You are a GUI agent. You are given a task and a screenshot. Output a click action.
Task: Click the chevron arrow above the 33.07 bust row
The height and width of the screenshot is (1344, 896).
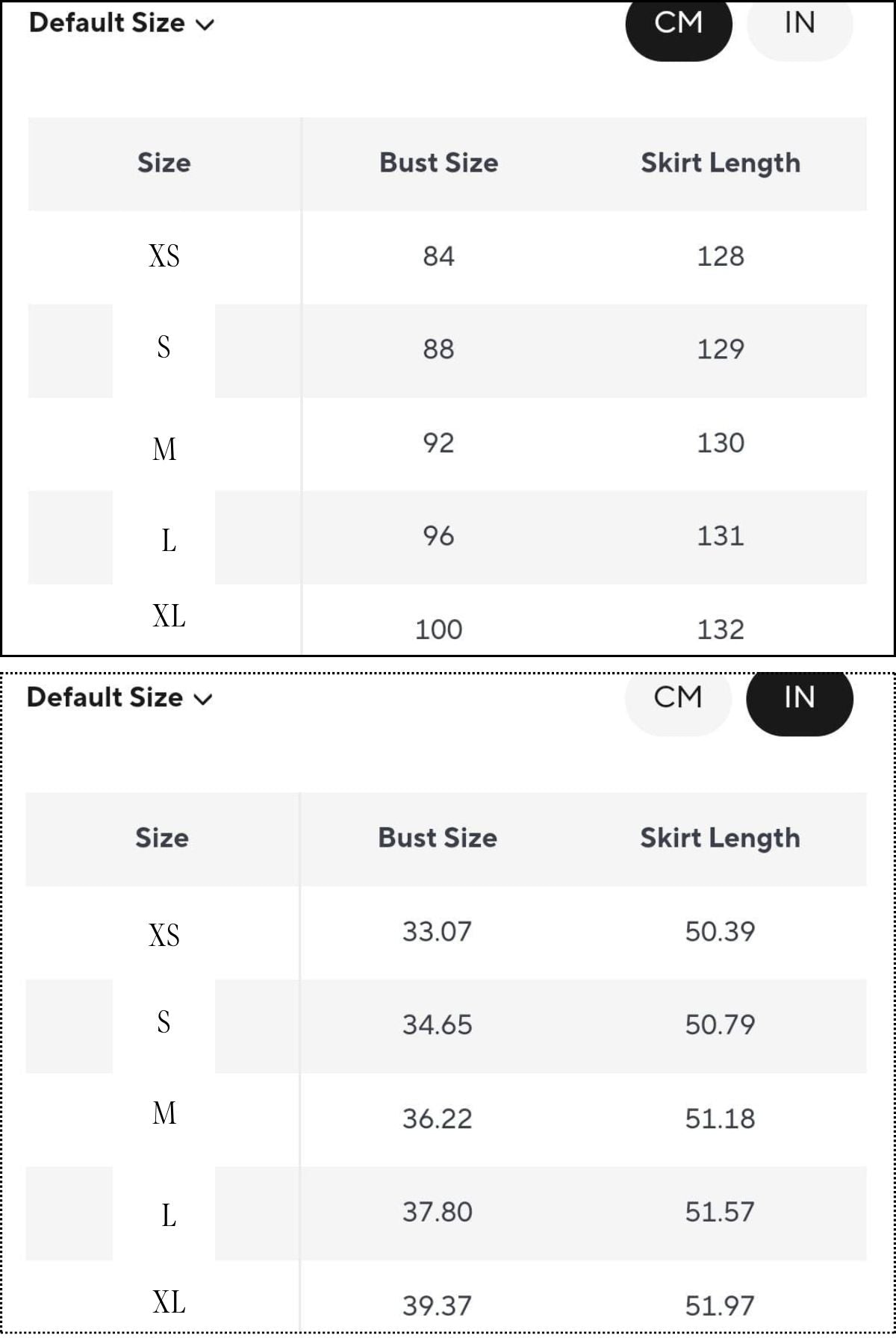click(x=203, y=700)
